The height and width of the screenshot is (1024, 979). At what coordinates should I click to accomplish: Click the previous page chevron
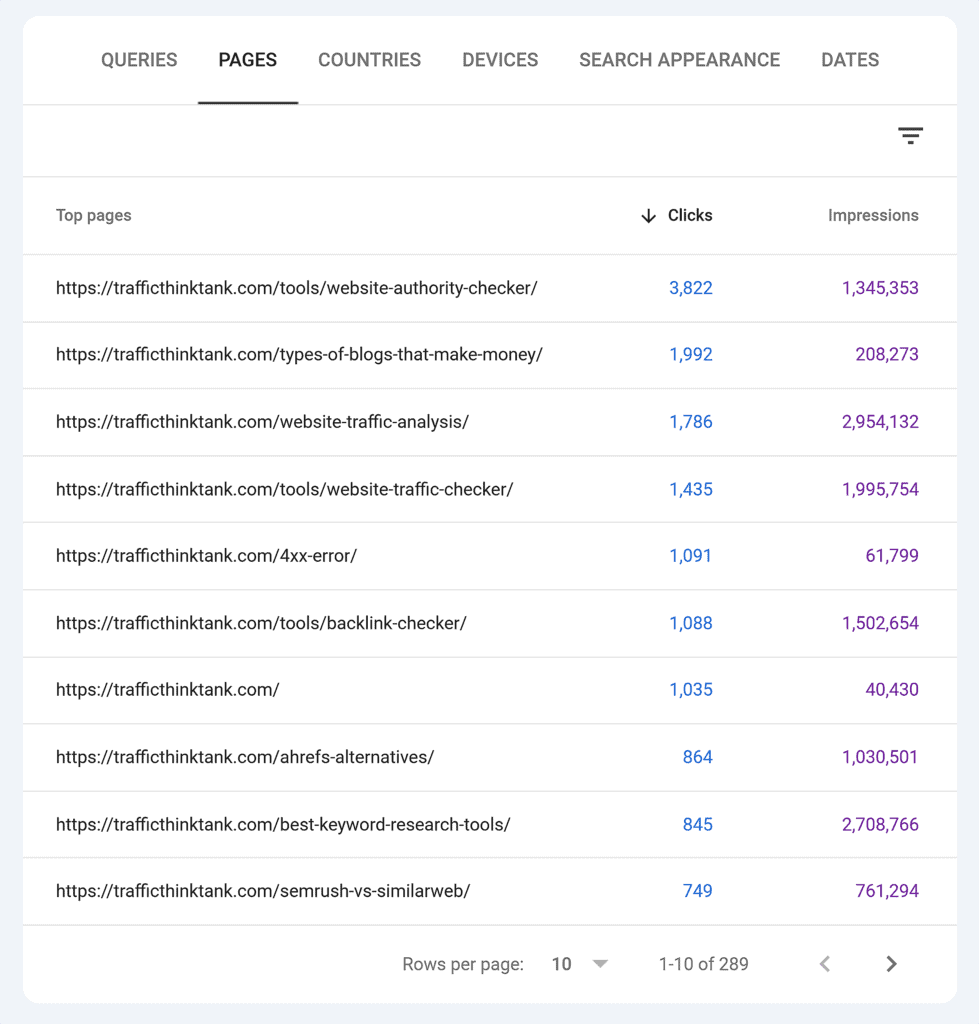click(824, 963)
